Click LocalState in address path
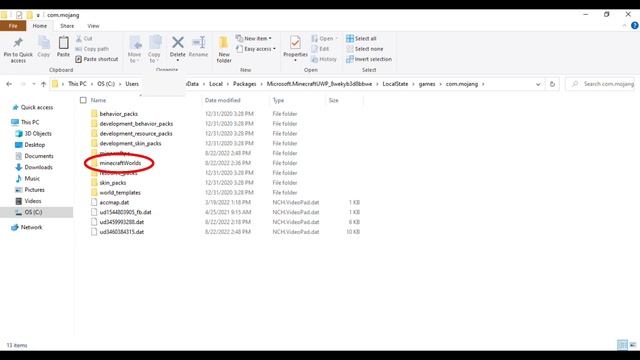 (x=395, y=84)
